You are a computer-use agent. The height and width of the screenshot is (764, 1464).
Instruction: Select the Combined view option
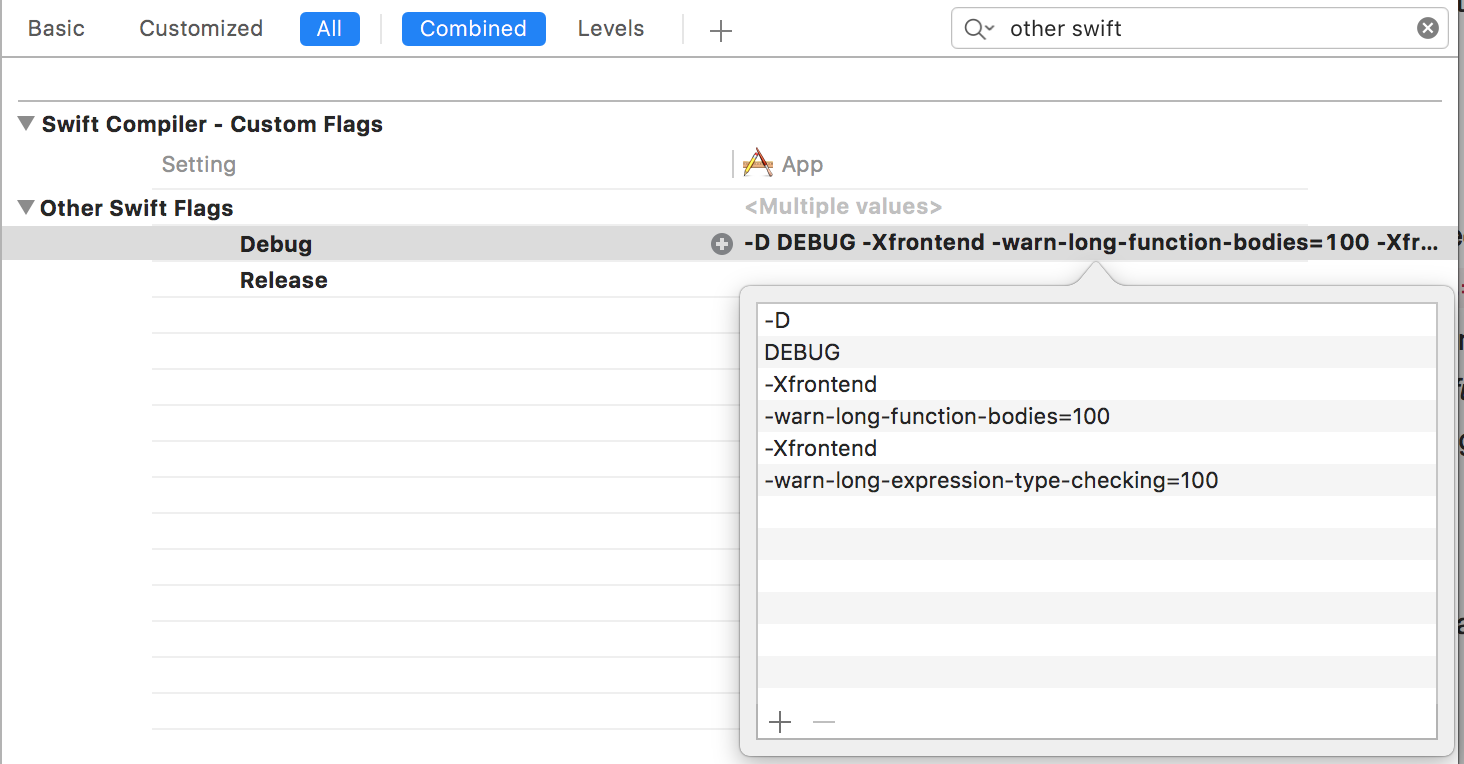(x=473, y=29)
